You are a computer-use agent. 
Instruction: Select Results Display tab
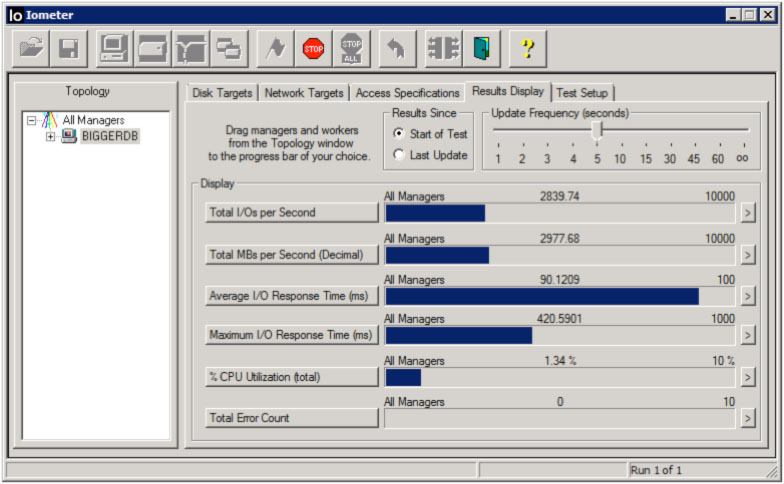coord(508,91)
